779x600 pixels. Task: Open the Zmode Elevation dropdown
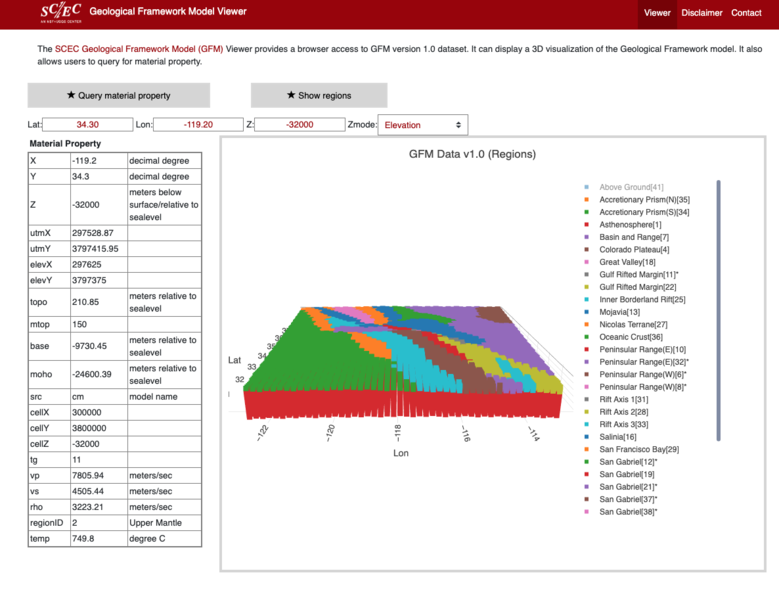click(x=423, y=125)
